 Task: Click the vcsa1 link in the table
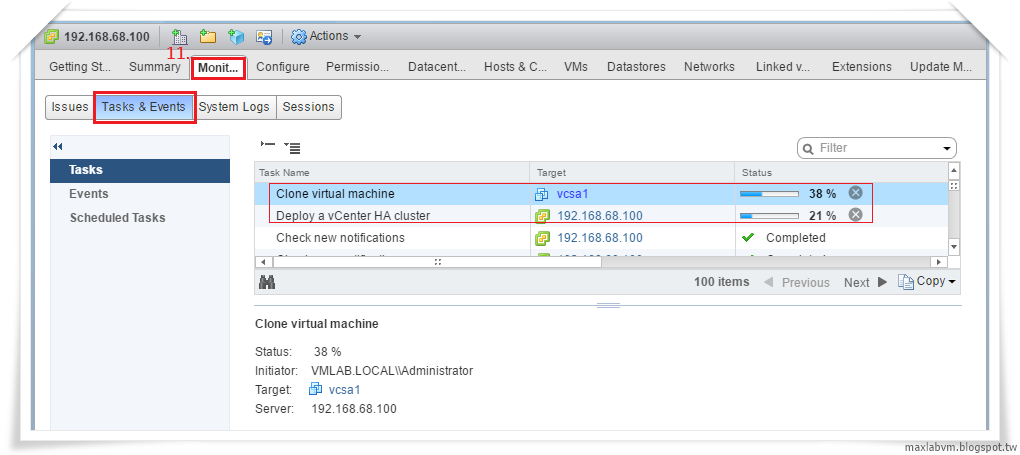coord(573,193)
